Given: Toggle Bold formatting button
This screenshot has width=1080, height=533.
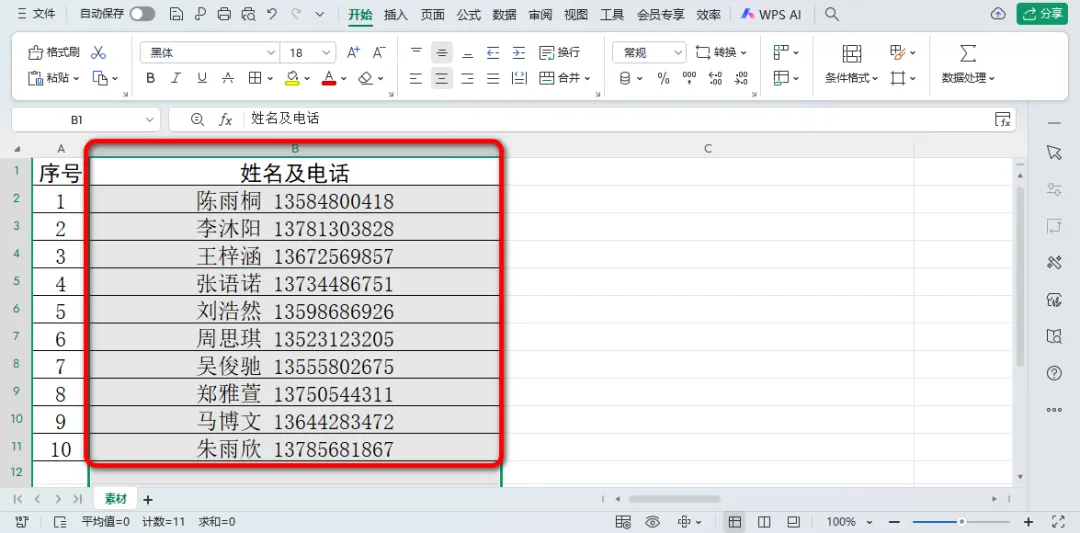Looking at the screenshot, I should pos(151,79).
